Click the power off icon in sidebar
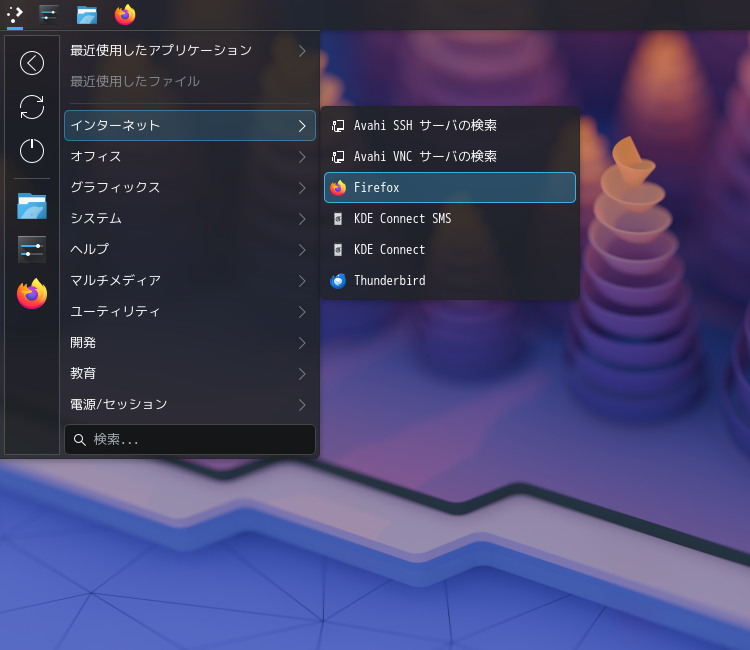This screenshot has height=650, width=750. point(32,151)
